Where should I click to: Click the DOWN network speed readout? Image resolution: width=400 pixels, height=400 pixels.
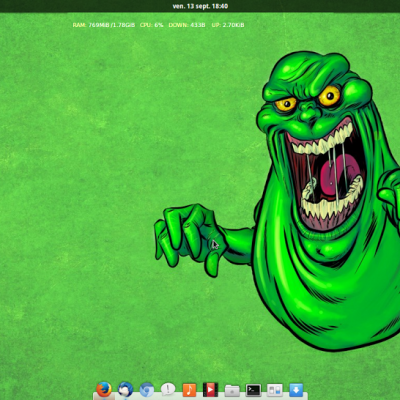point(187,25)
